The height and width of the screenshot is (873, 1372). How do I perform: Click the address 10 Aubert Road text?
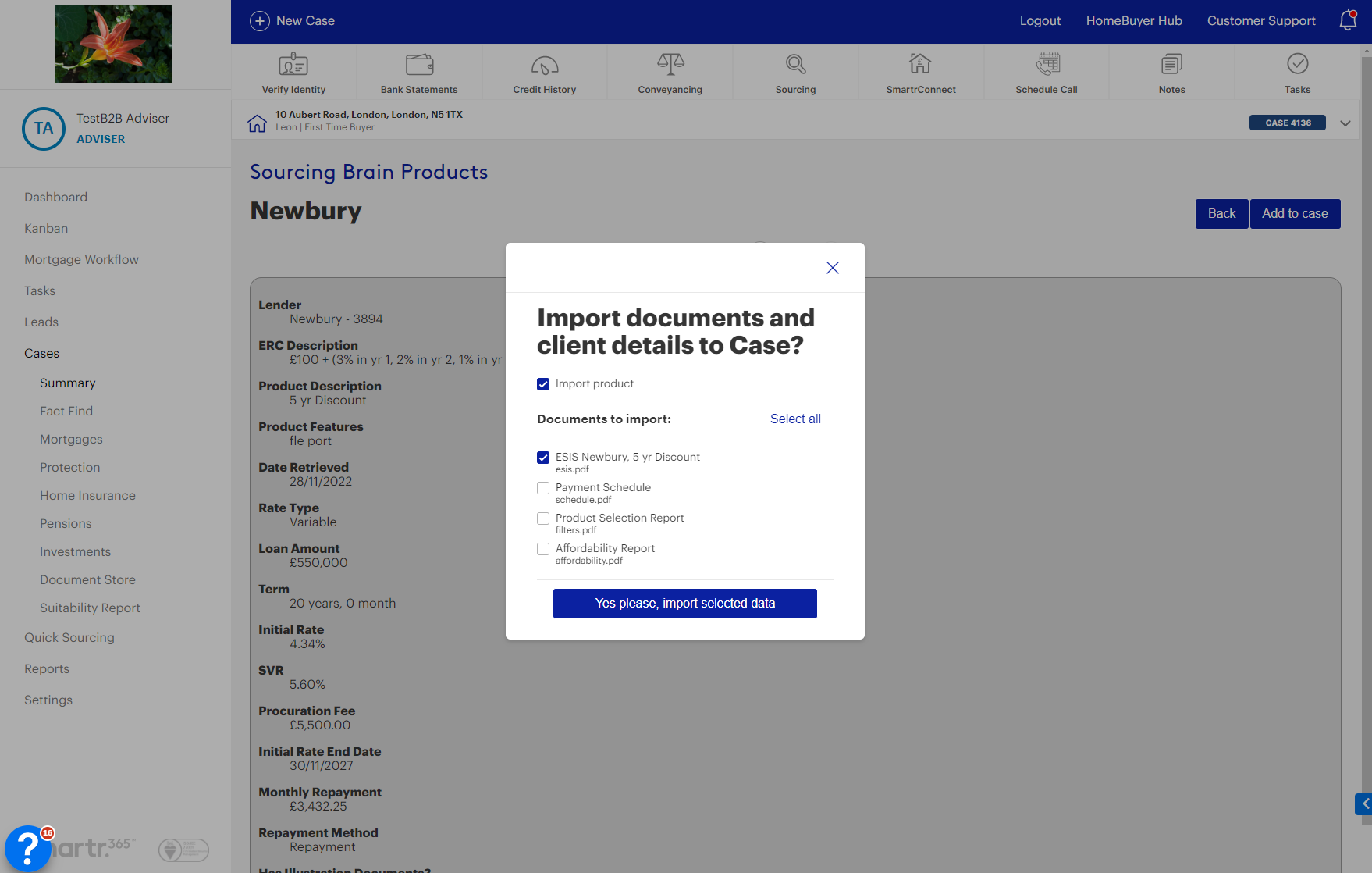click(x=368, y=114)
